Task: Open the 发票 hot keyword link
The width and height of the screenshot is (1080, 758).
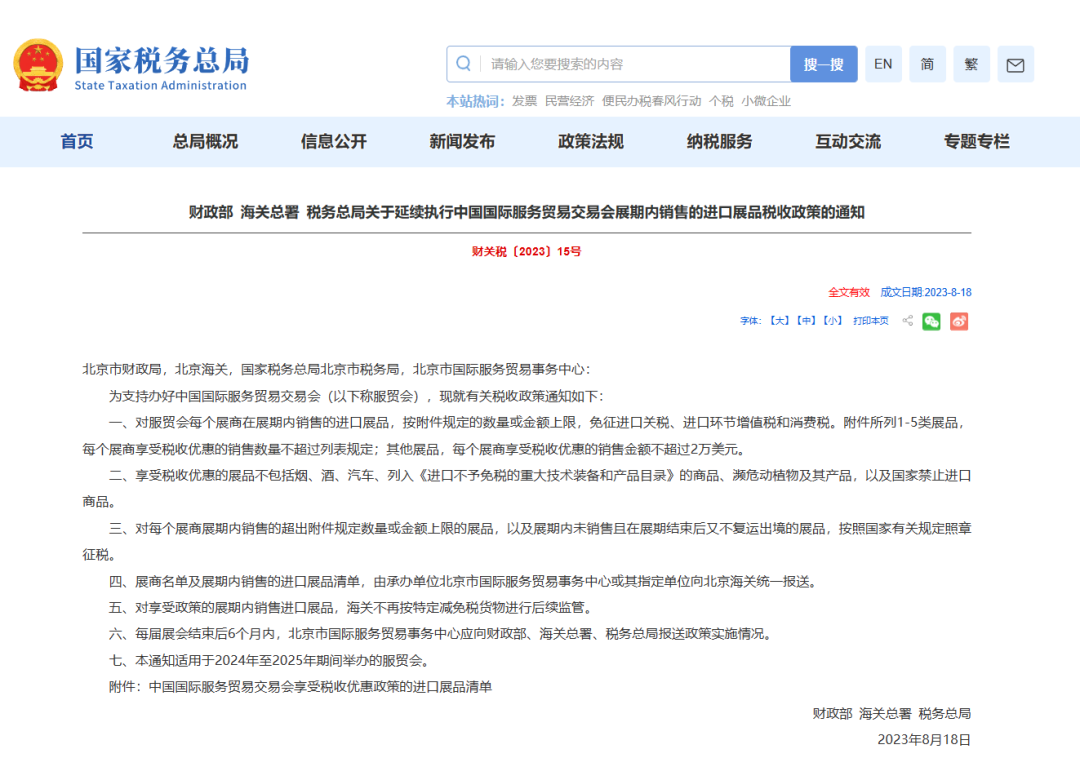Action: pyautogui.click(x=524, y=101)
